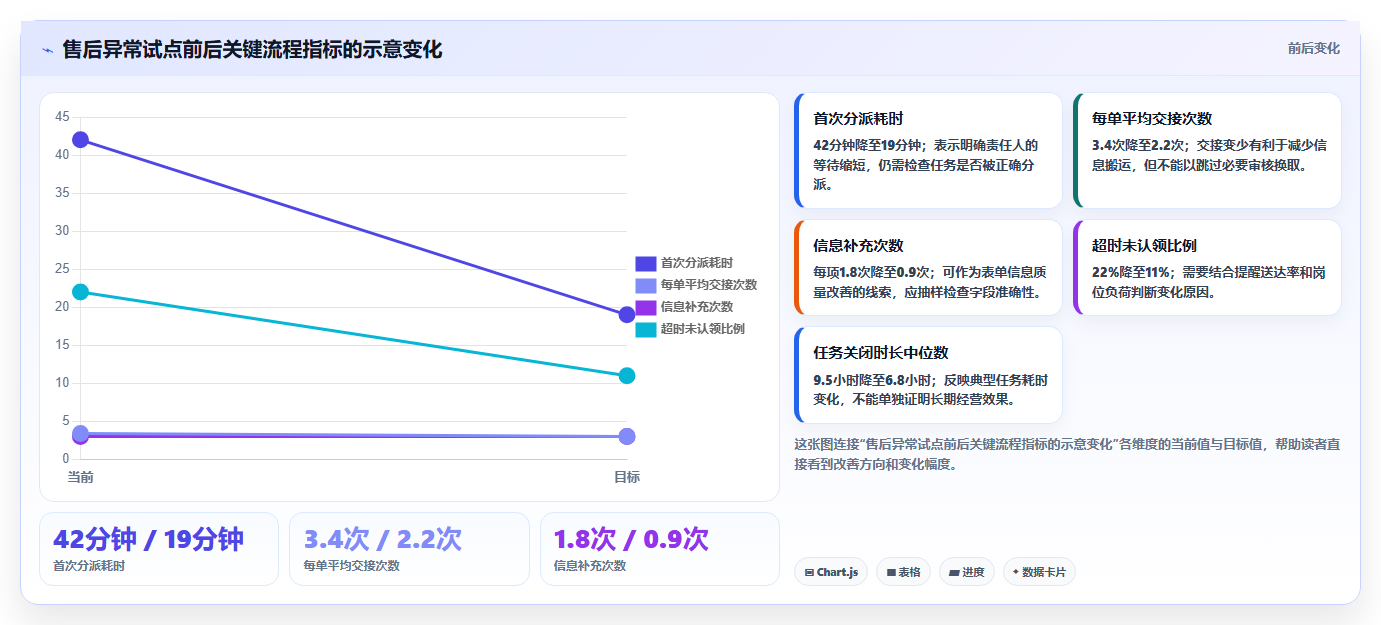Viewport: 1381px width, 625px height.
Task: Open the 超时未认领比例 info card
Action: (x=1207, y=268)
